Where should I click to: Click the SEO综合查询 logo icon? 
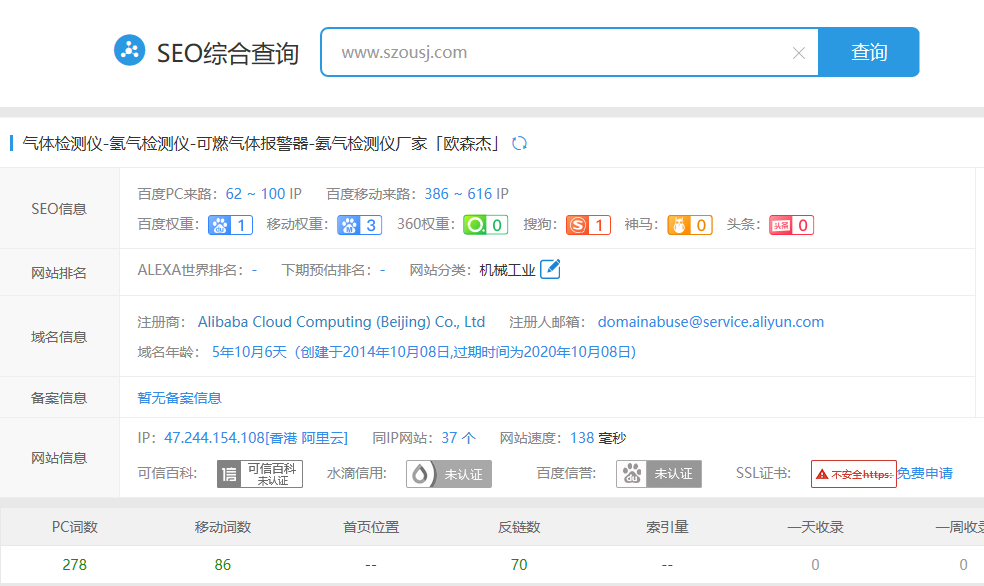(x=129, y=50)
